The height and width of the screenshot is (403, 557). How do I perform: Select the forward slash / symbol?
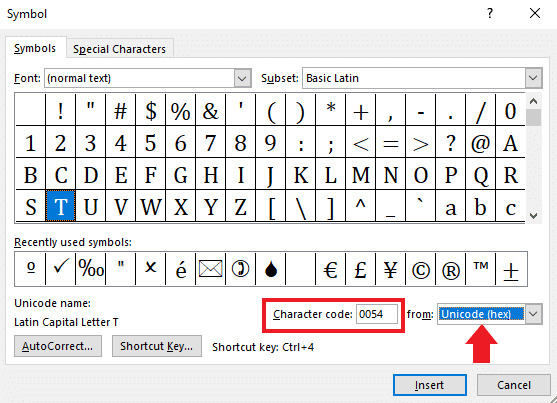point(480,110)
